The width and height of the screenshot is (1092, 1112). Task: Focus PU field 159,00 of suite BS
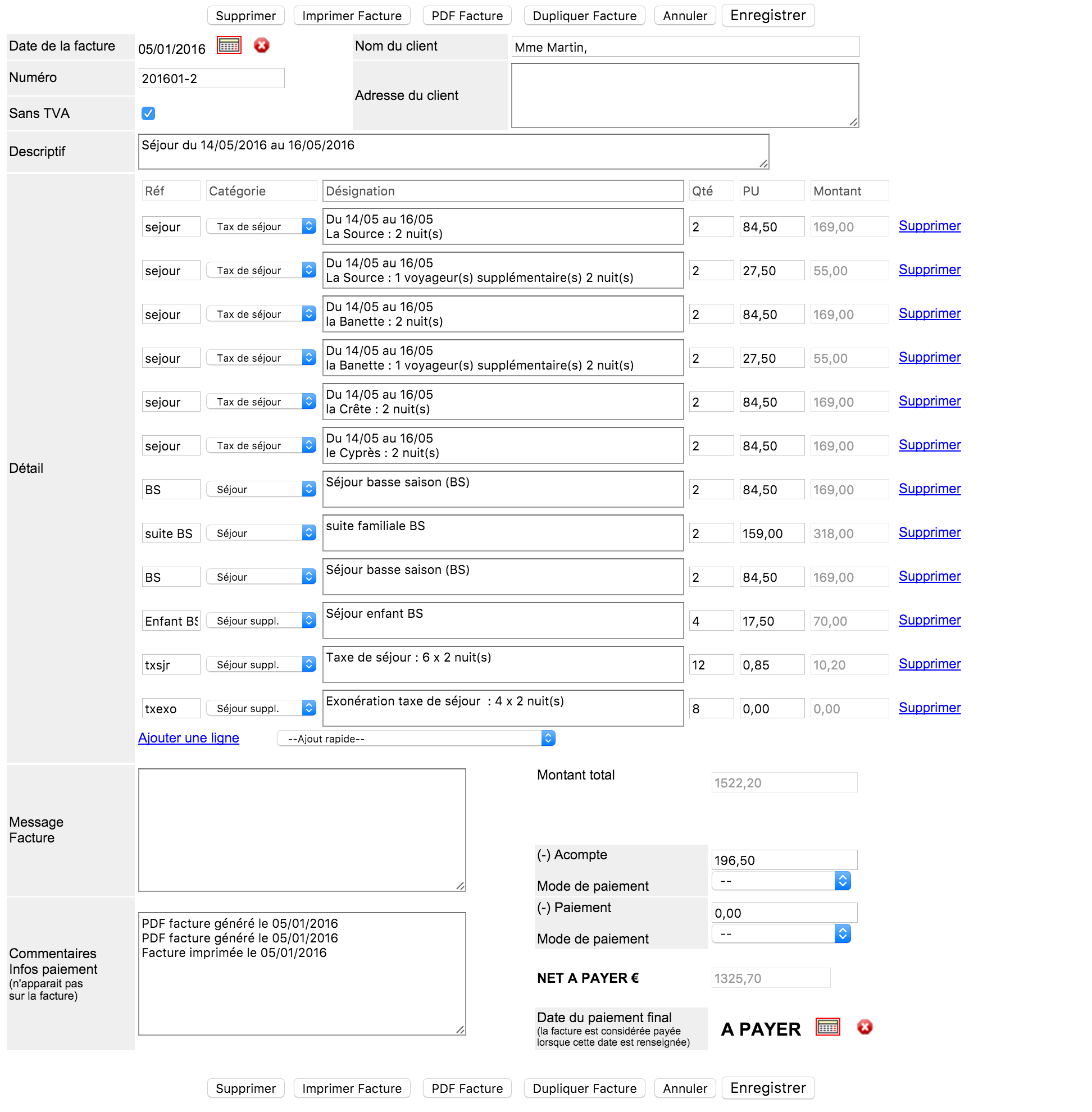(772, 534)
